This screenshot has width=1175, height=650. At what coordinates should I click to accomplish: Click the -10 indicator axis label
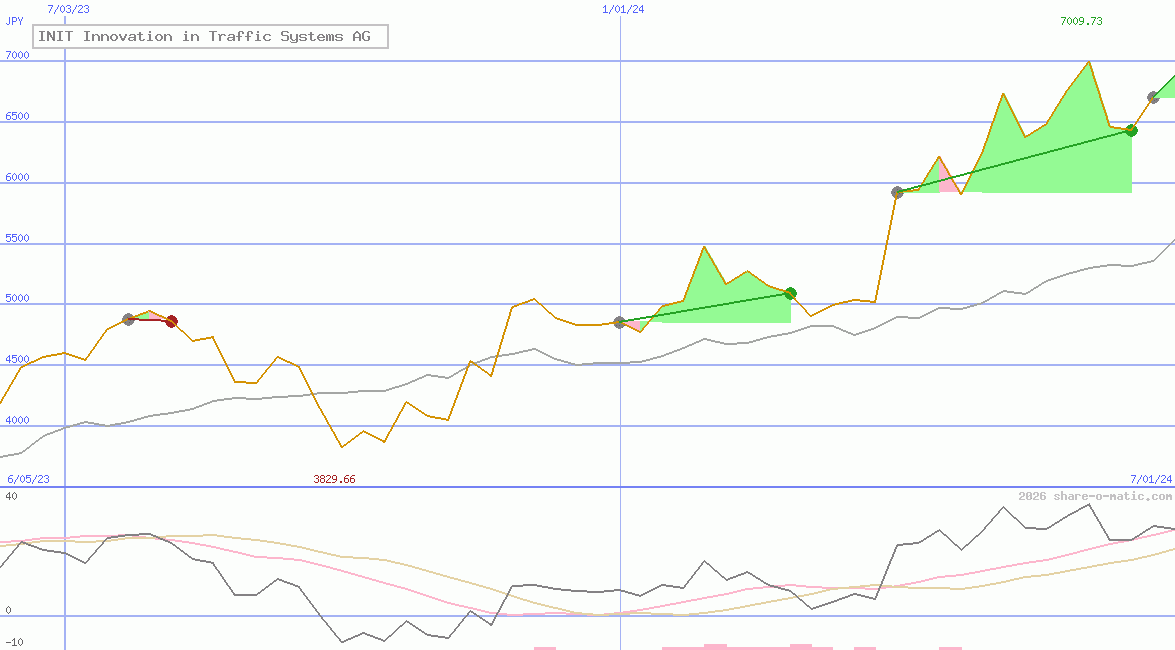coord(14,643)
